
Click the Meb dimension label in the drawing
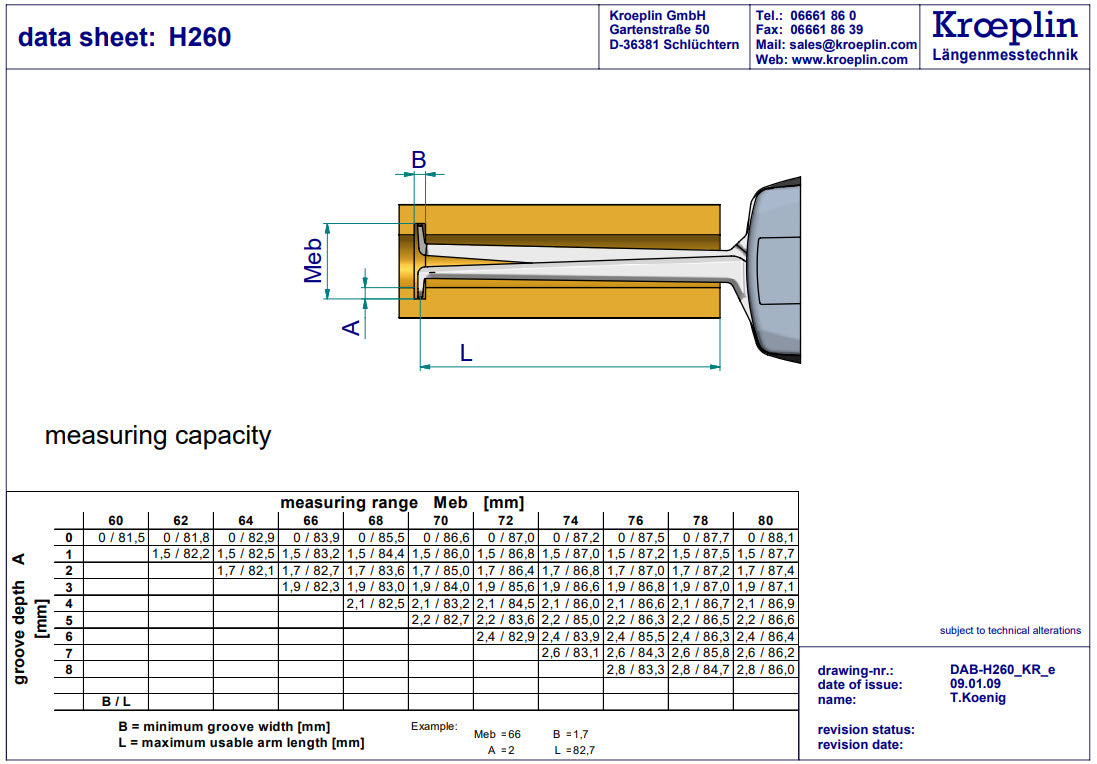pyautogui.click(x=314, y=261)
